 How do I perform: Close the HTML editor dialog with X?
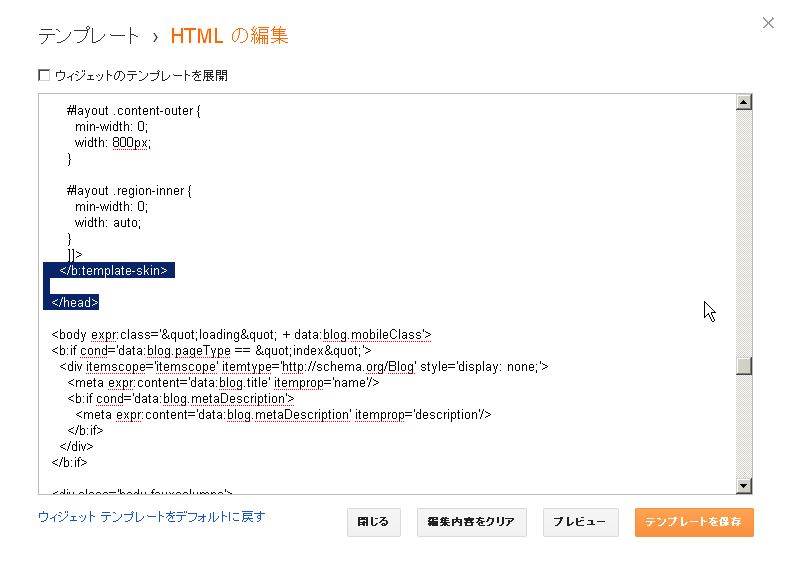(768, 23)
